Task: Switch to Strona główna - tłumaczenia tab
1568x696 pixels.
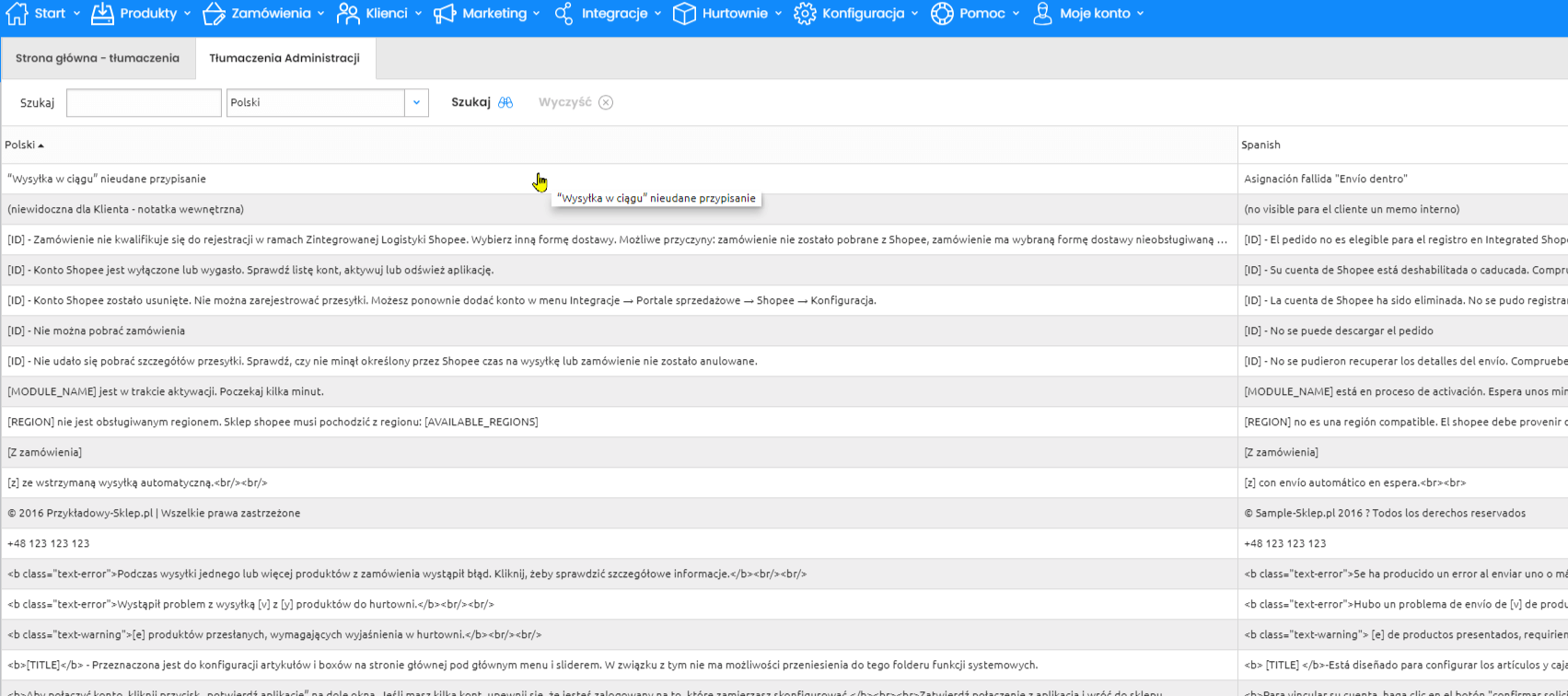Action: point(98,58)
